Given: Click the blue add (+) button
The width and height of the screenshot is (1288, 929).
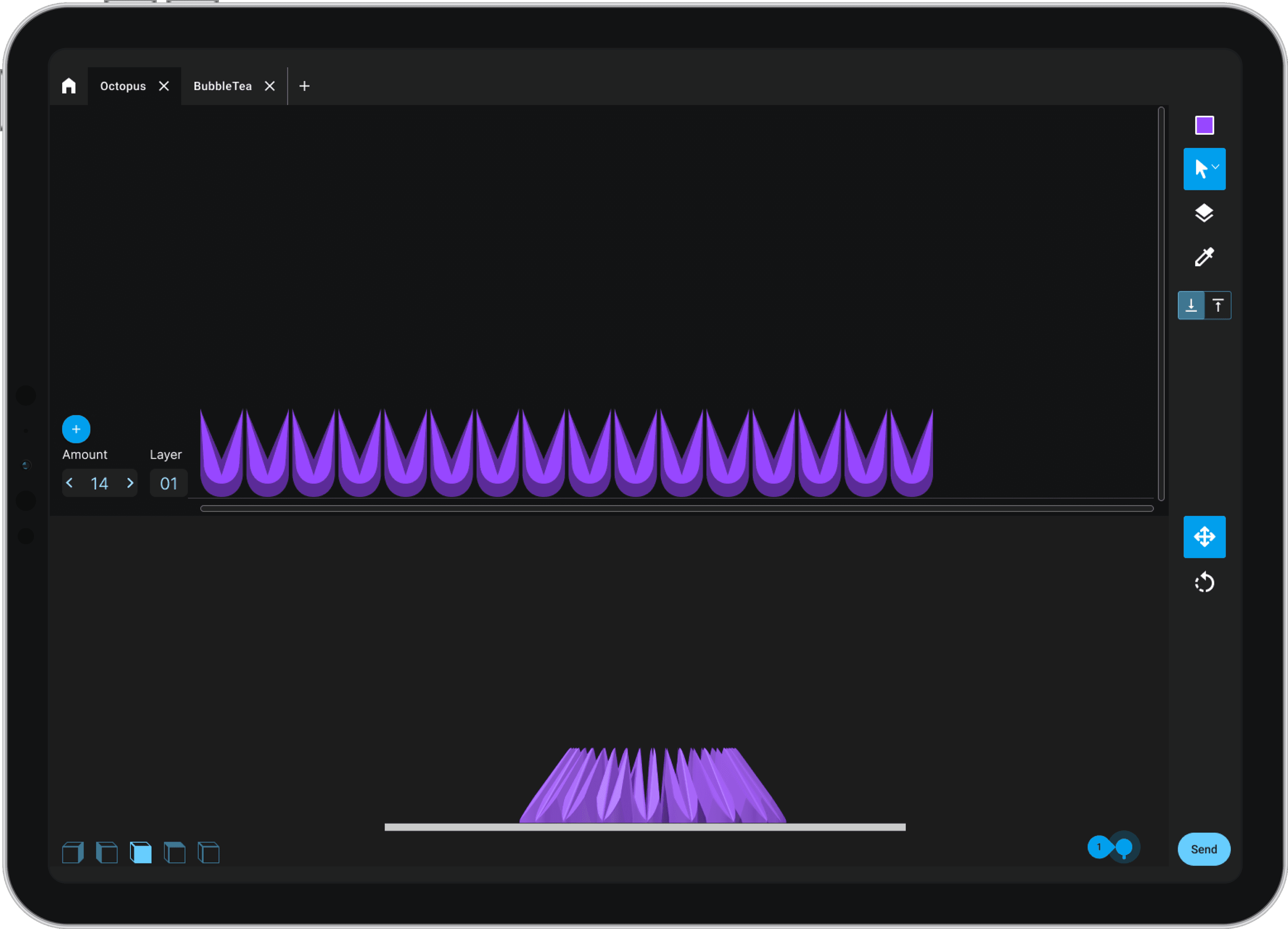Looking at the screenshot, I should coord(76,429).
